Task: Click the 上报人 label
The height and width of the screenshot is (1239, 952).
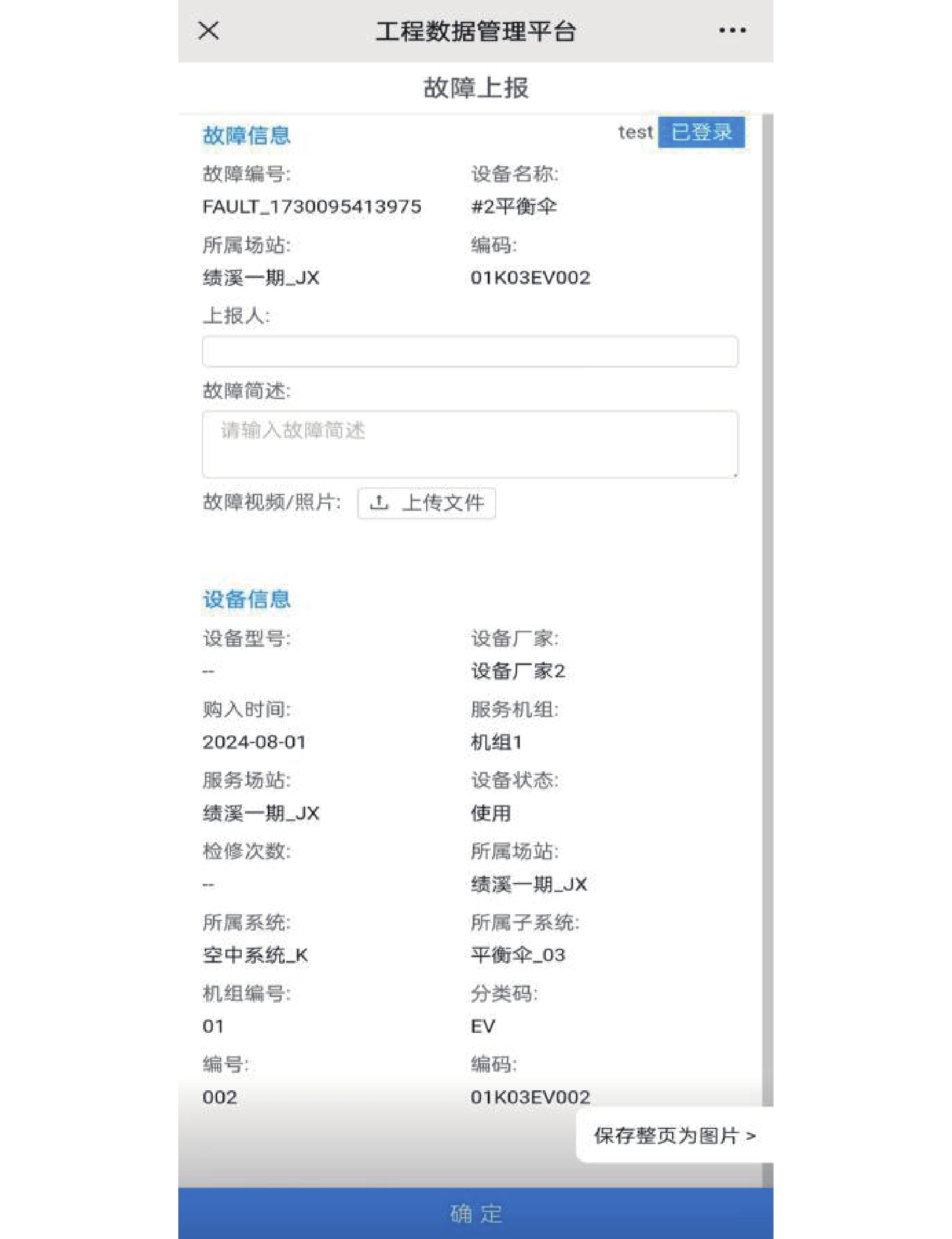Action: point(236,316)
